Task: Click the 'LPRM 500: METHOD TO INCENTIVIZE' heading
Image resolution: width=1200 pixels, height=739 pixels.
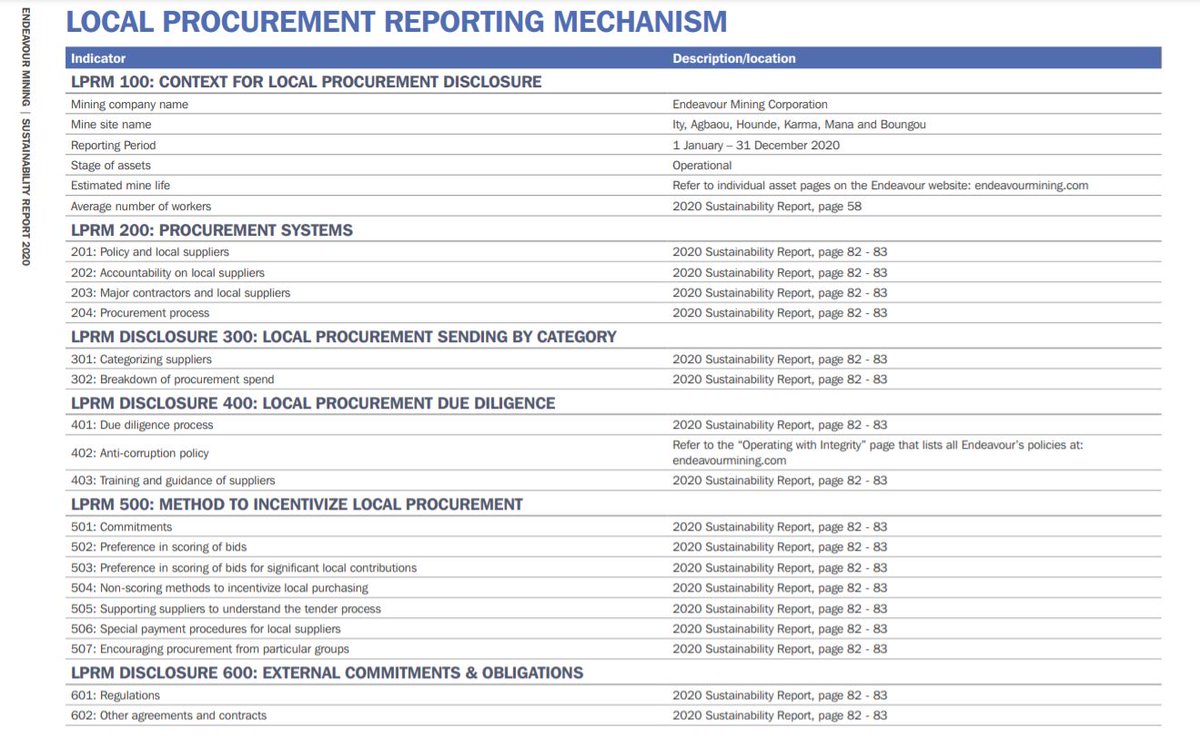Action: [x=297, y=504]
